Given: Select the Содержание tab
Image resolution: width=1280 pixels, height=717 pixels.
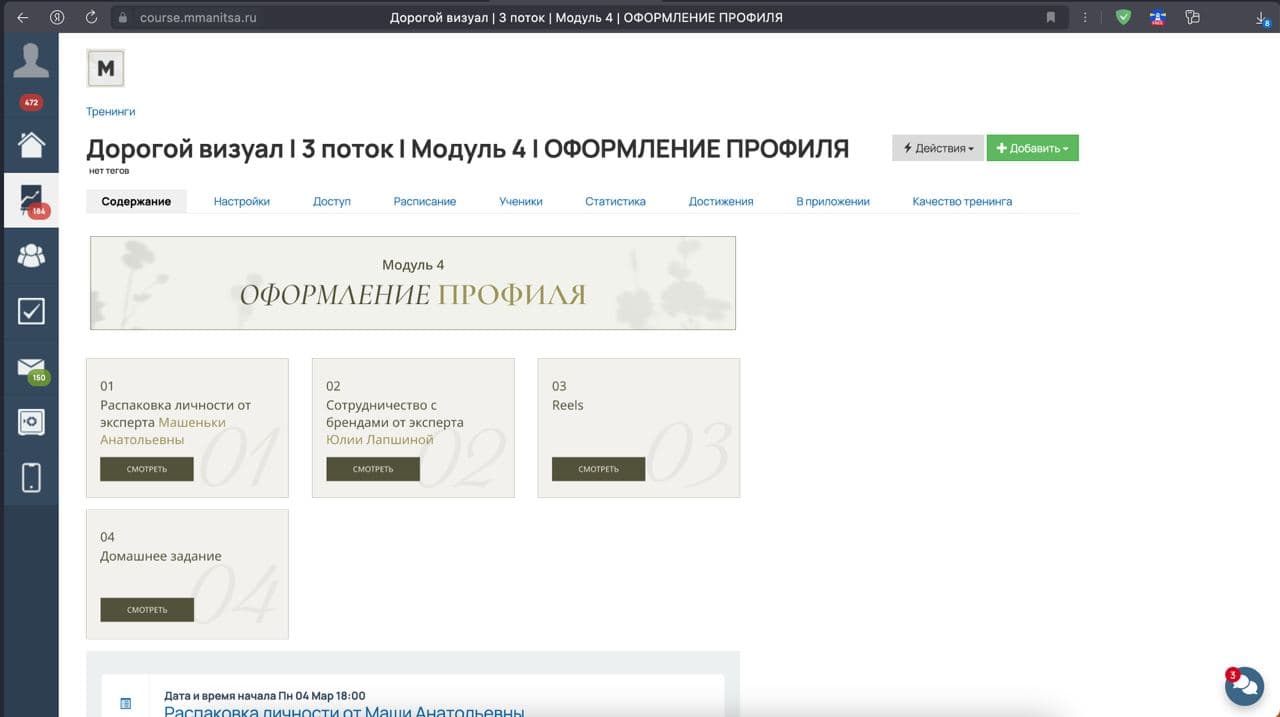Looking at the screenshot, I should [136, 201].
